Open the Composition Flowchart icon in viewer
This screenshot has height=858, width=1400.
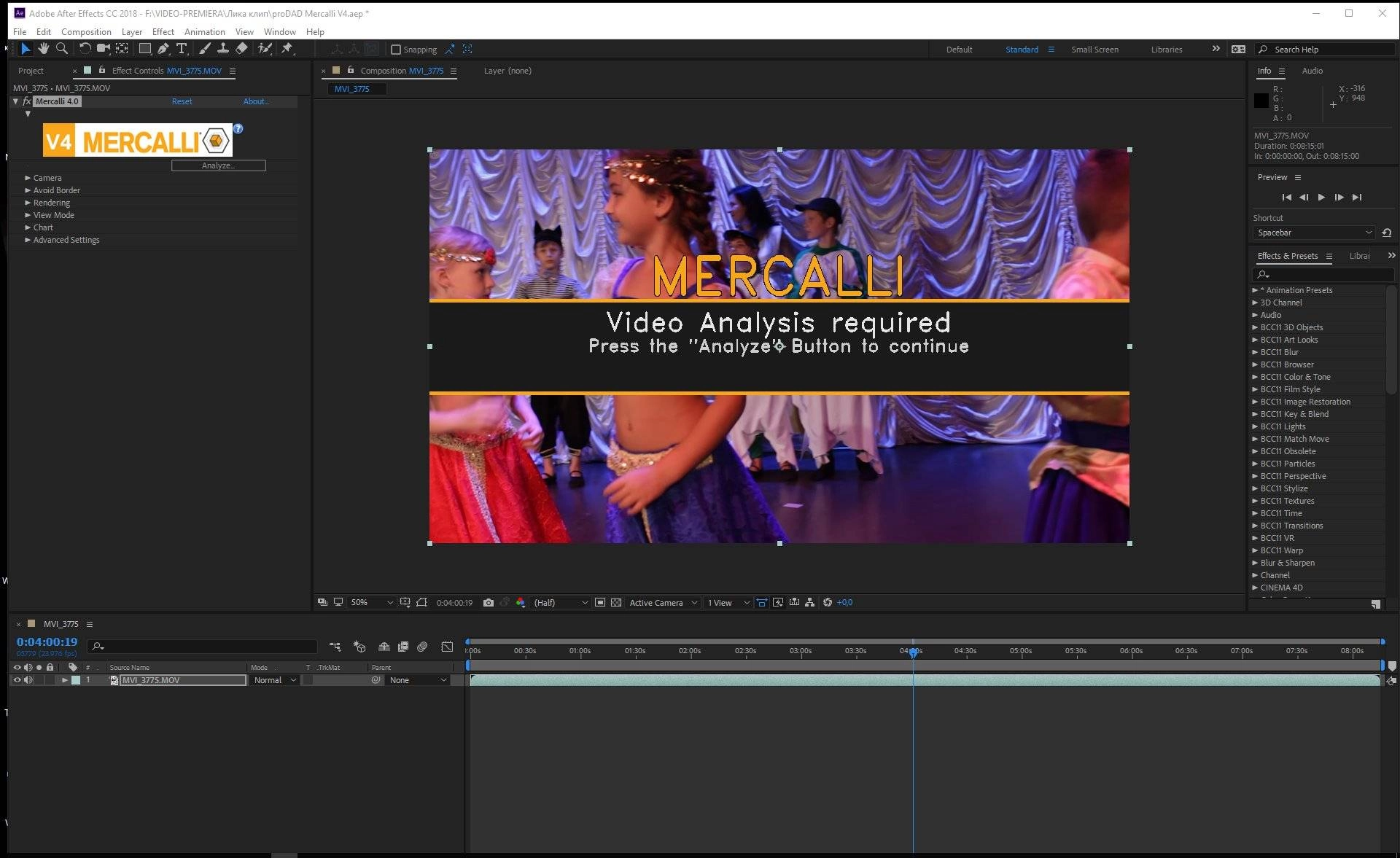click(809, 602)
